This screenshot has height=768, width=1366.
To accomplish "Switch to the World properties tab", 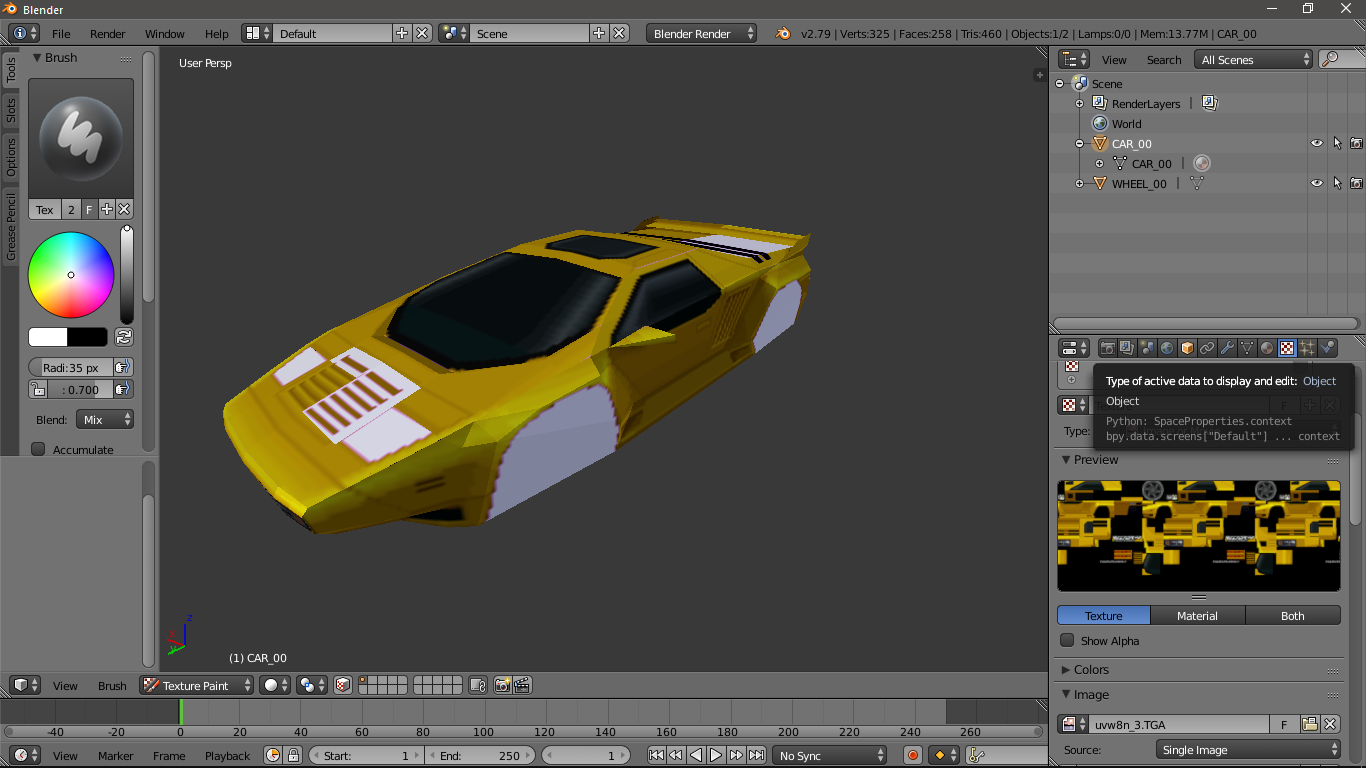I will [1167, 348].
